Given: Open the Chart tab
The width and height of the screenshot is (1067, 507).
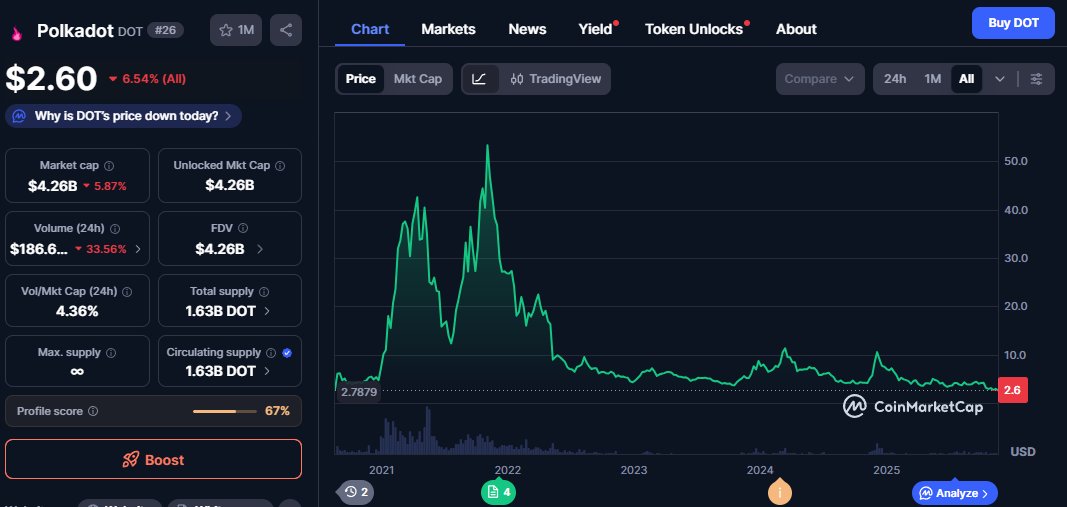Looking at the screenshot, I should tap(370, 29).
